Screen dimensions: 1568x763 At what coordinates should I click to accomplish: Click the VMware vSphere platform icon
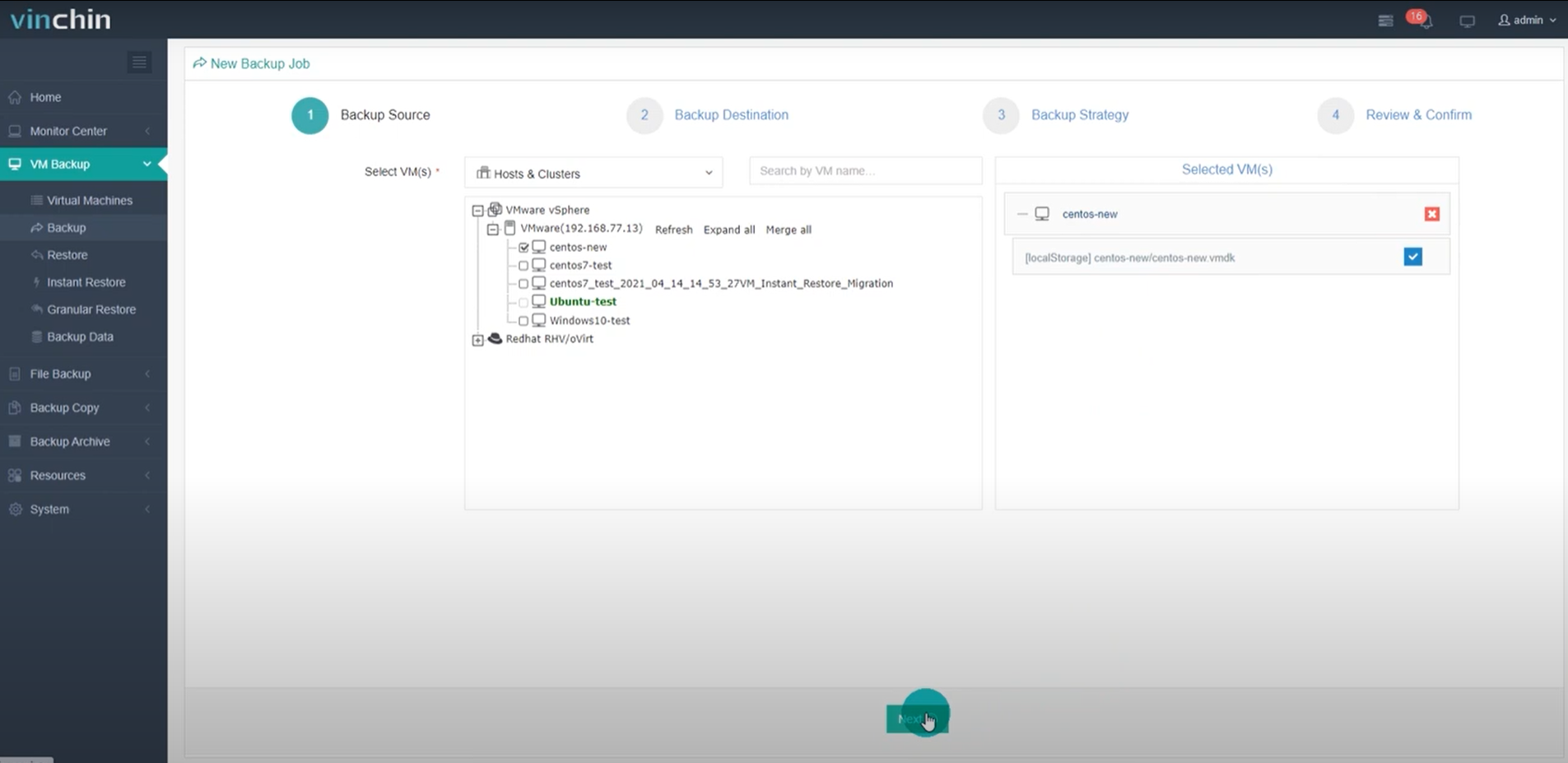pos(495,210)
